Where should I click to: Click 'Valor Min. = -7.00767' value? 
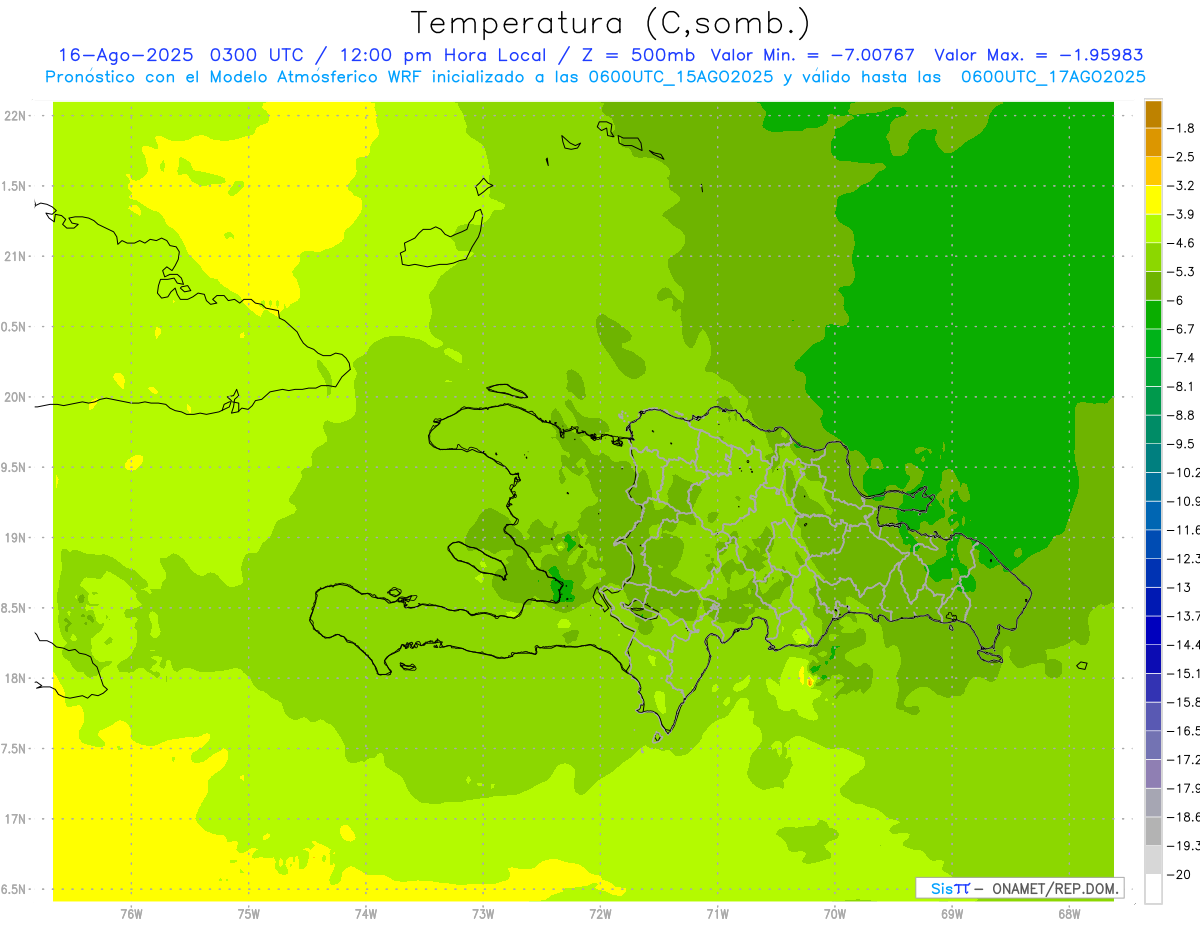[x=812, y=55]
